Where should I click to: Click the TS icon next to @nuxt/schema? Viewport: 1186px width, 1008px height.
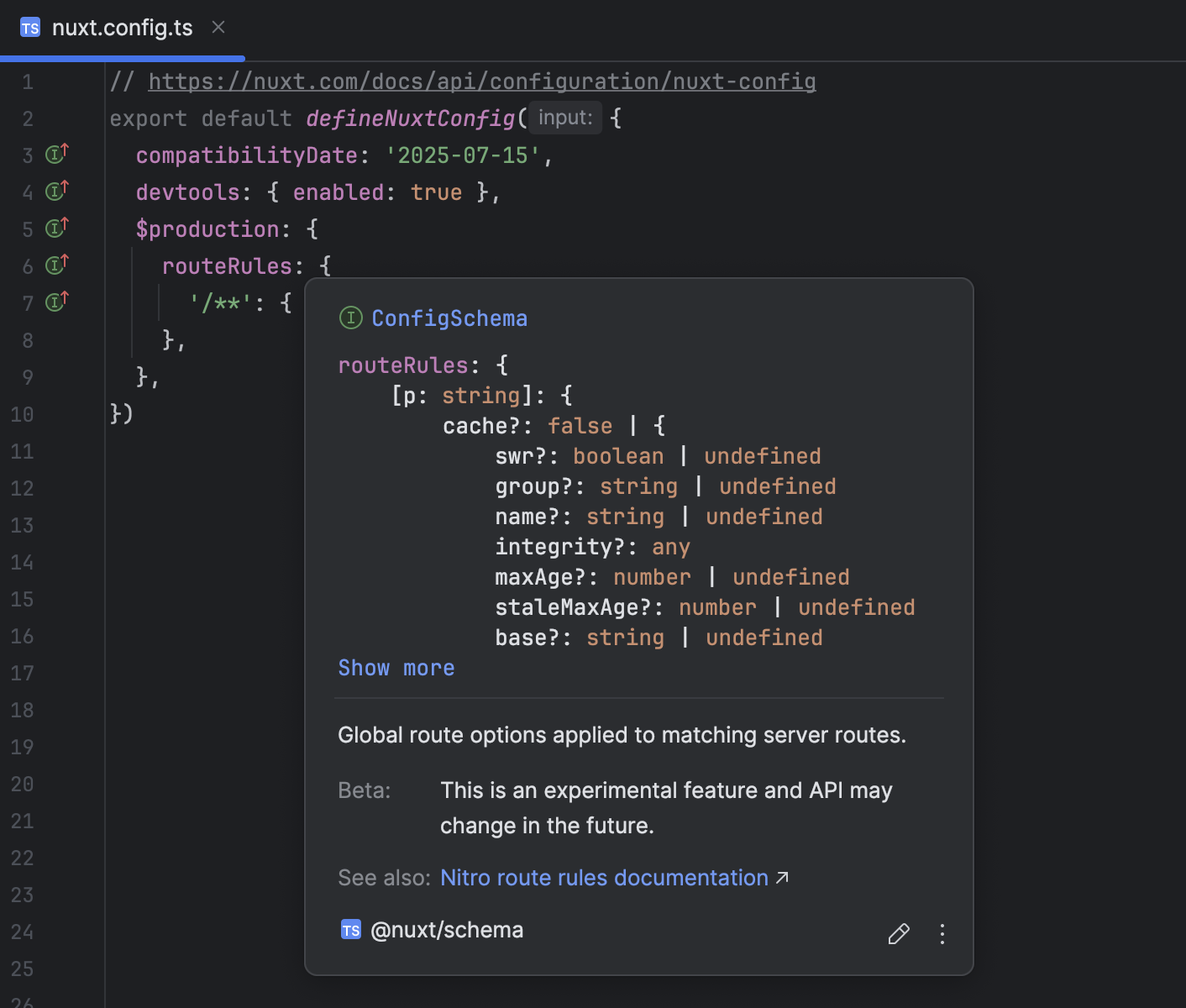click(351, 929)
